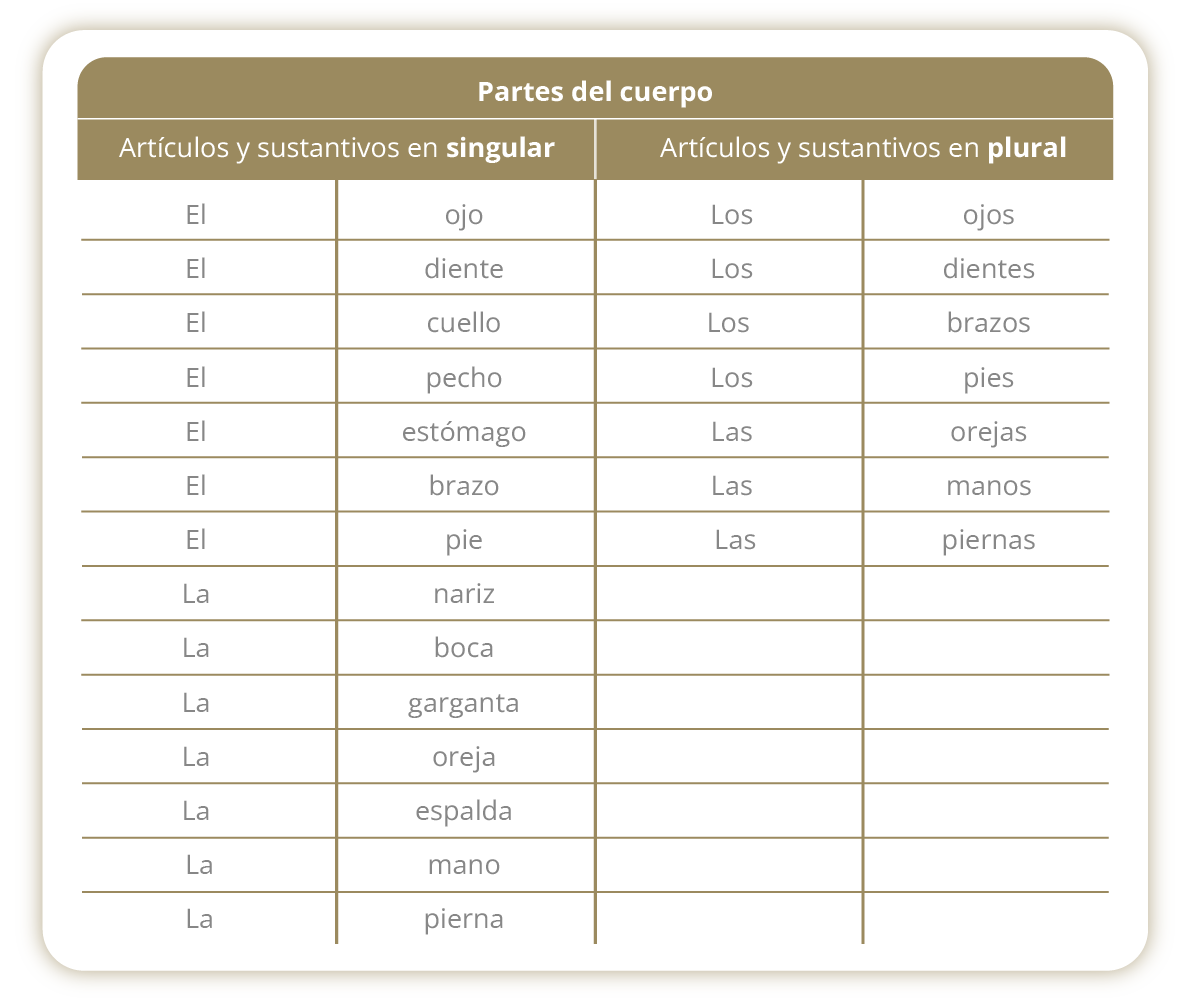Click the word 'diente'
Viewport: 1191px width, 1001px height.
pyautogui.click(x=464, y=269)
